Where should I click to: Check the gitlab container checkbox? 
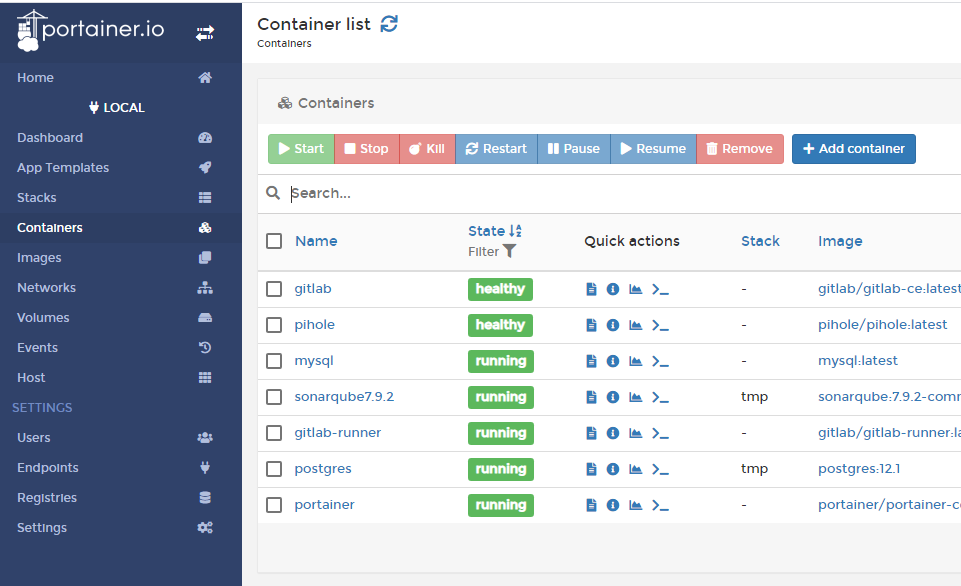pos(274,289)
